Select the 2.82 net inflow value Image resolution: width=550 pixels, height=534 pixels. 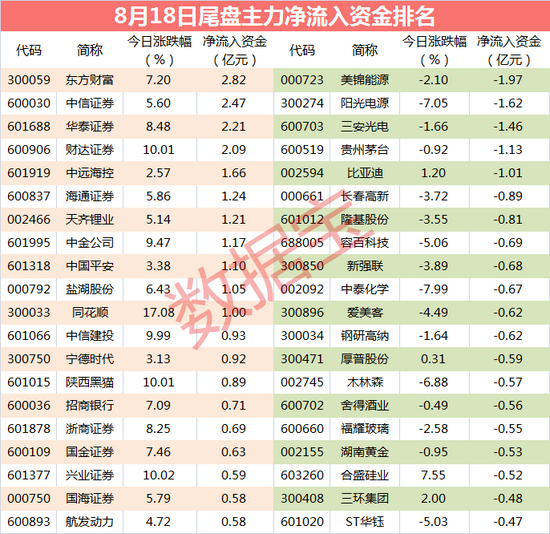coord(234,80)
